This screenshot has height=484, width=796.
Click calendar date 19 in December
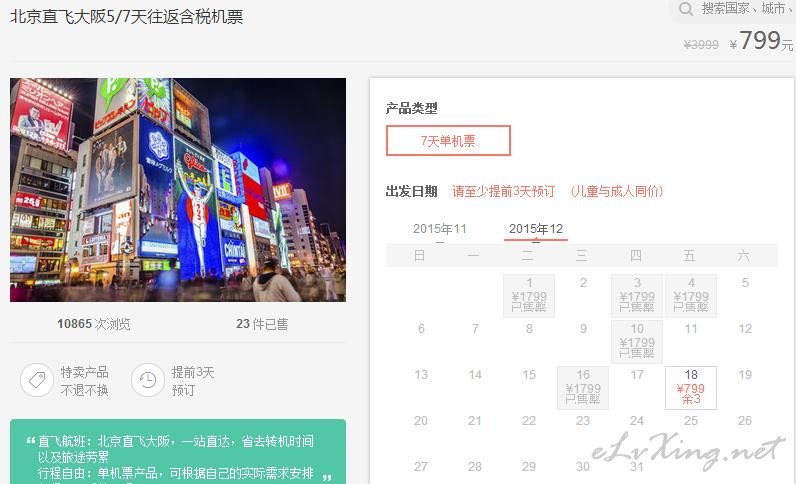pyautogui.click(x=745, y=375)
